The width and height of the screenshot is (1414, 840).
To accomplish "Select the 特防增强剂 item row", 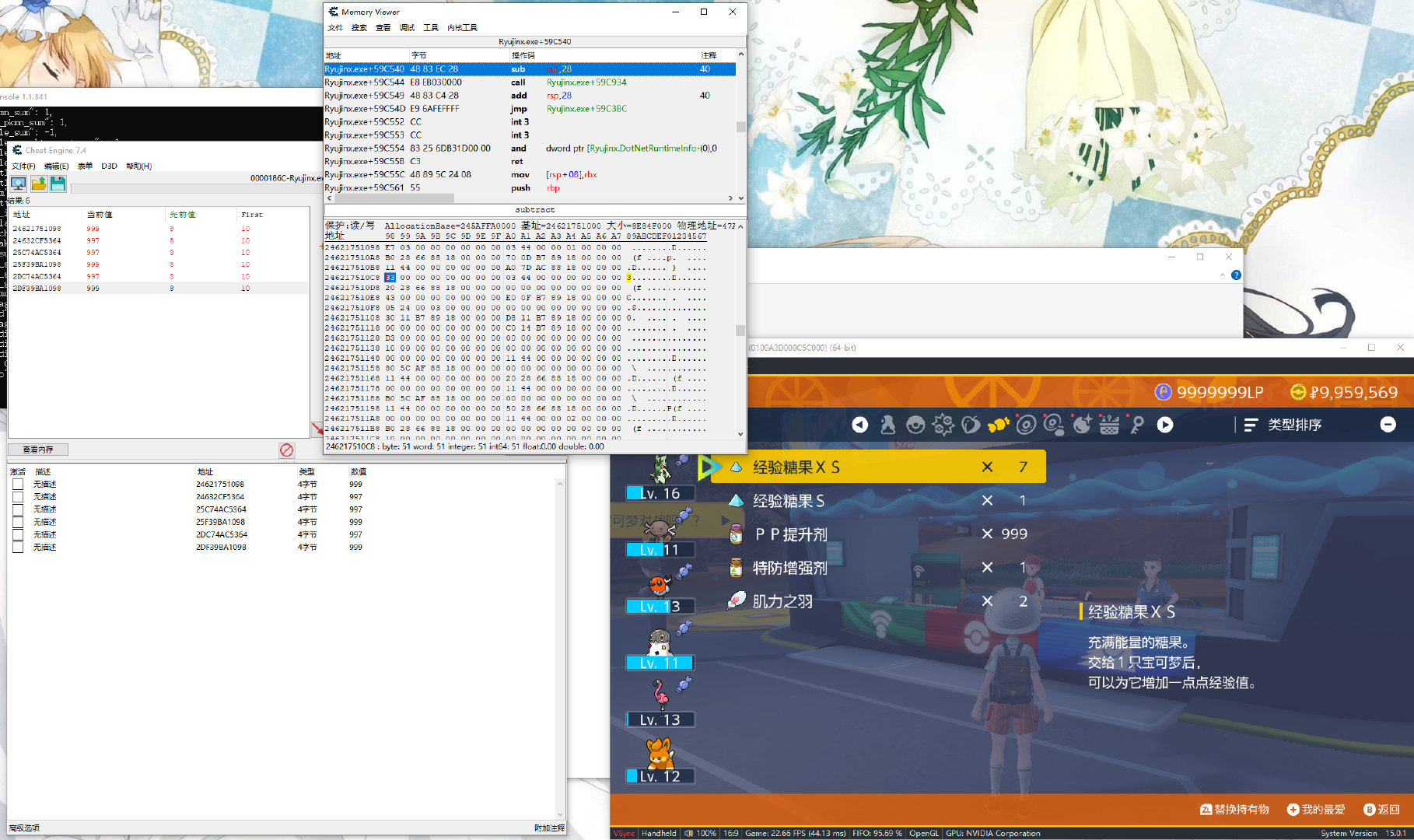I will tap(878, 568).
